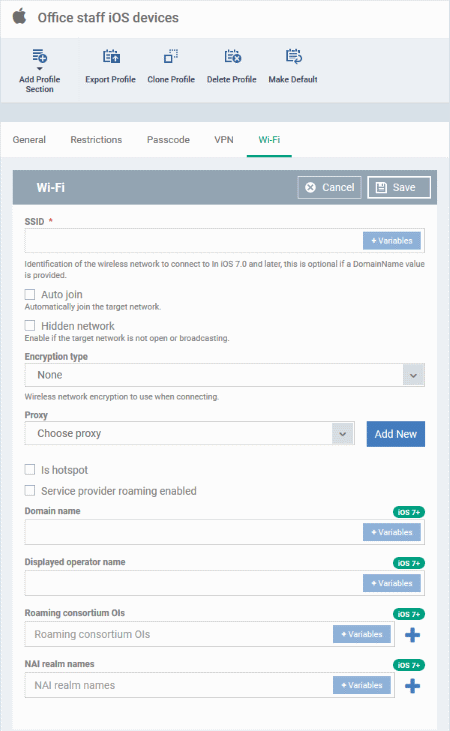Screen dimensions: 450x731
Task: Toggle Service provider roaming enabled
Action: tap(30, 490)
